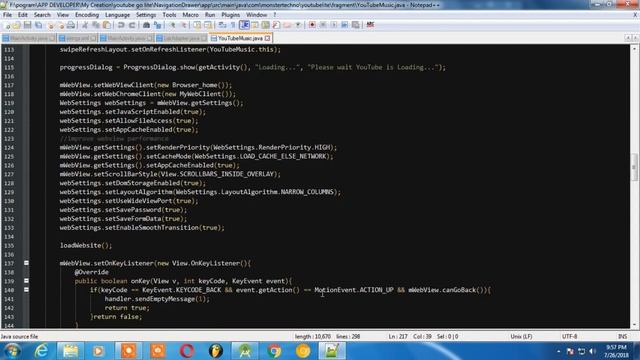This screenshot has height=360, width=640.
Task: Toggle the highlighted Indent Guide button
Action: tap(244, 25)
